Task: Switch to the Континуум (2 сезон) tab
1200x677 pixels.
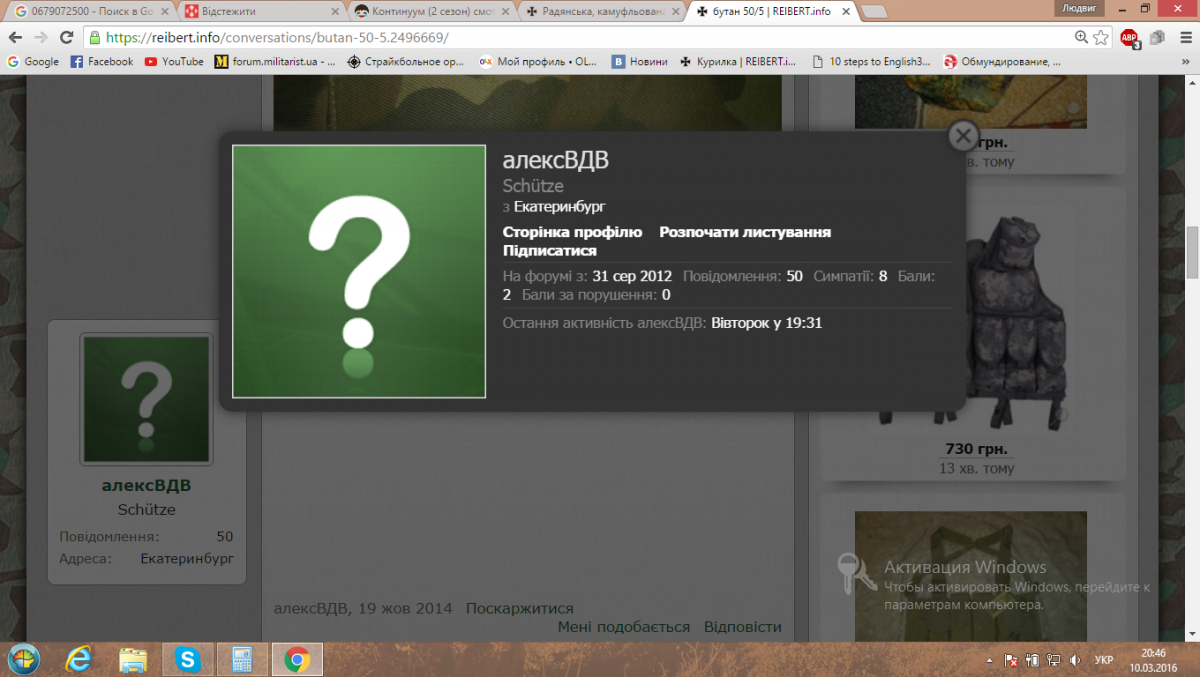Action: pos(430,12)
